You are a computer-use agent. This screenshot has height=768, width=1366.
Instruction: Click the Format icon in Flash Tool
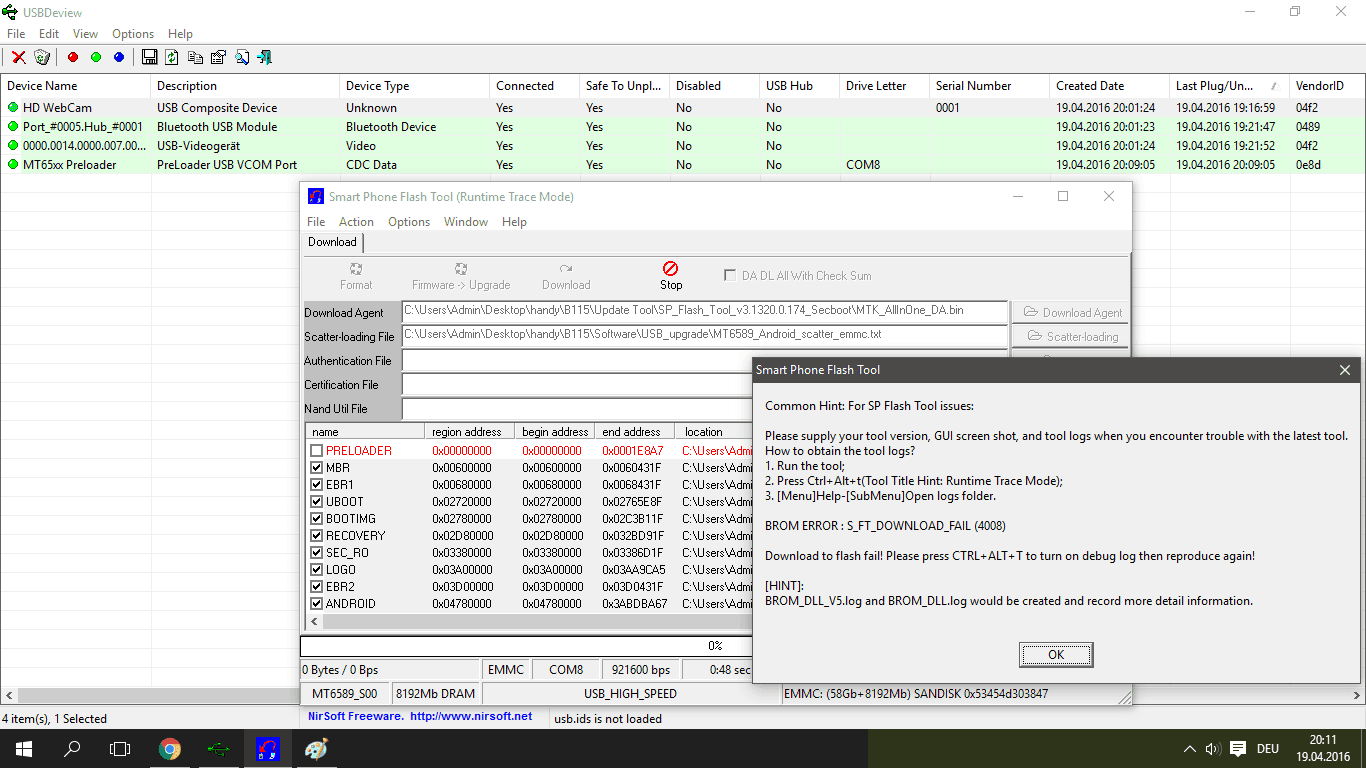coord(356,269)
